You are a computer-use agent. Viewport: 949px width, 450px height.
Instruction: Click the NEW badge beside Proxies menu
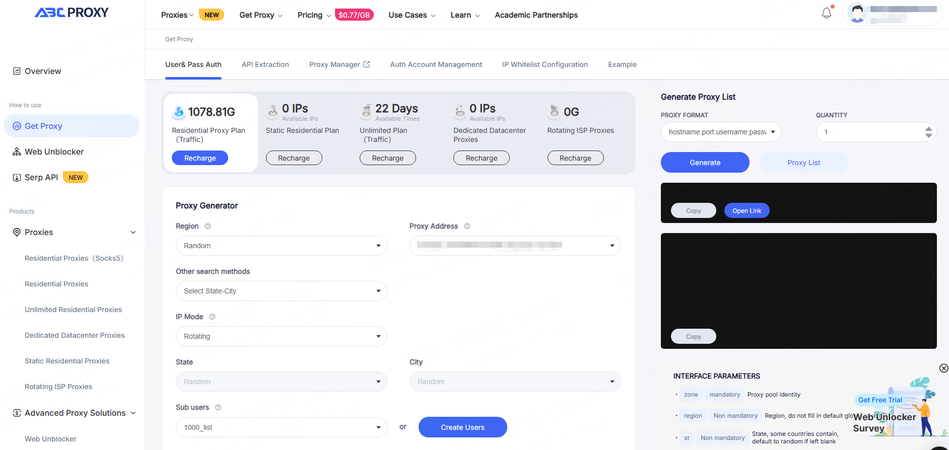click(211, 15)
